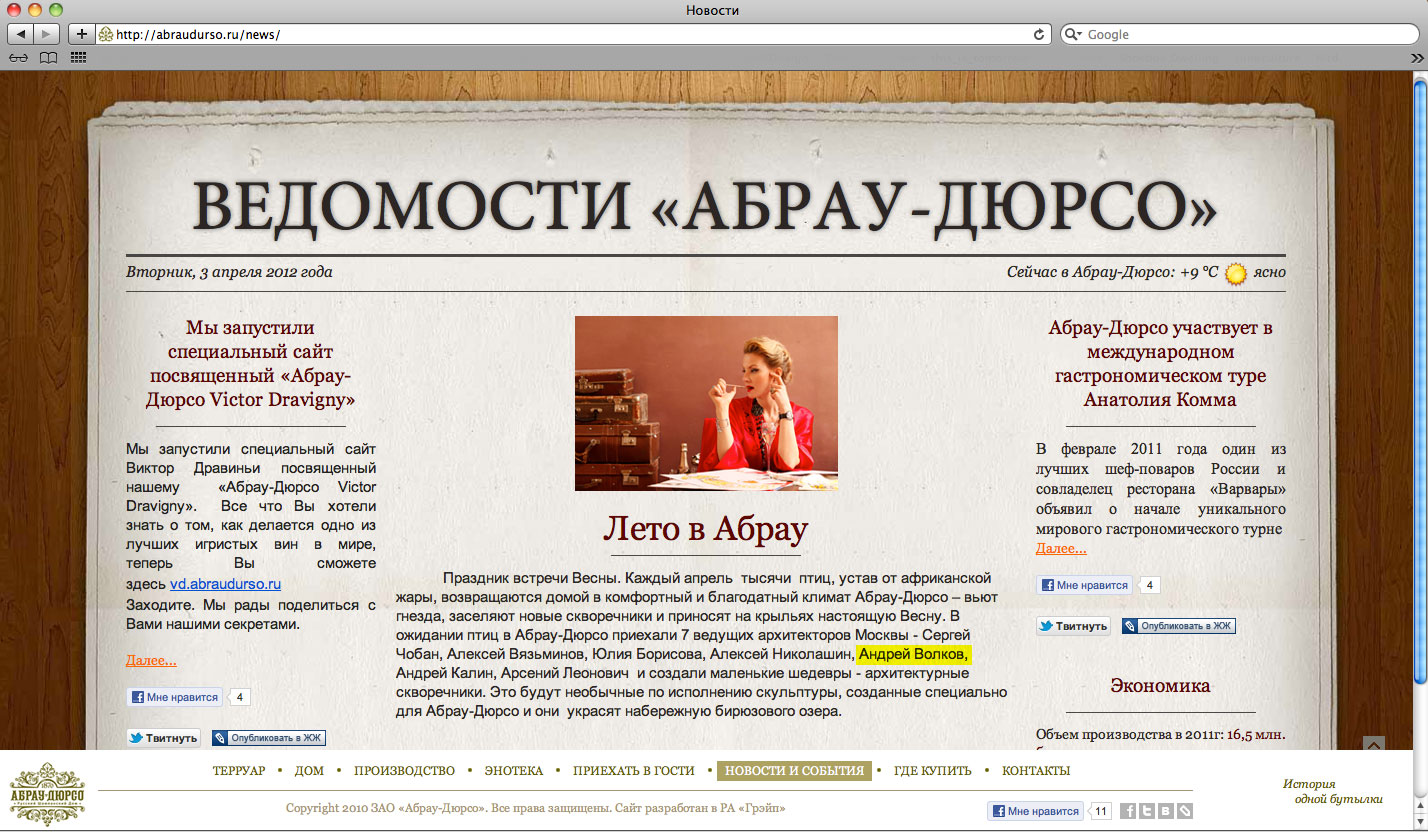Screen dimensions: 1428x832
Task: Click like count 4 beside Victor Dravigny article
Action: point(239,697)
